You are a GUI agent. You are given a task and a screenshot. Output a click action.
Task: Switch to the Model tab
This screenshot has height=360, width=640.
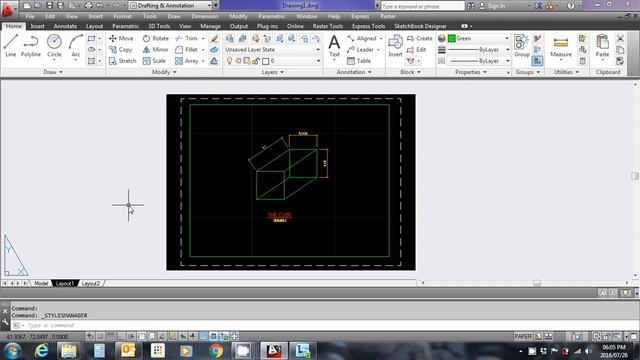pyautogui.click(x=41, y=283)
